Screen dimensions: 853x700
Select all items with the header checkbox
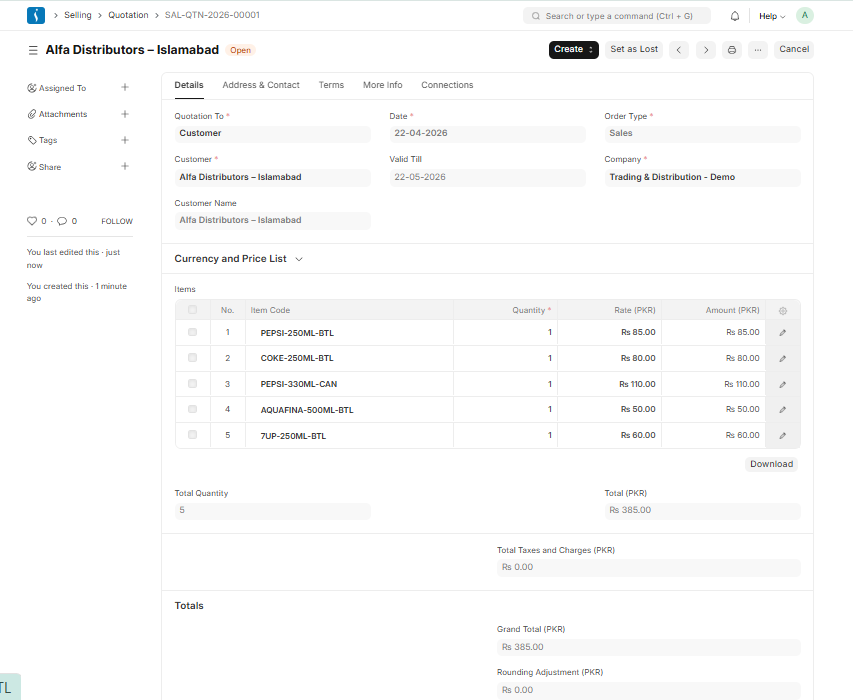pos(192,310)
